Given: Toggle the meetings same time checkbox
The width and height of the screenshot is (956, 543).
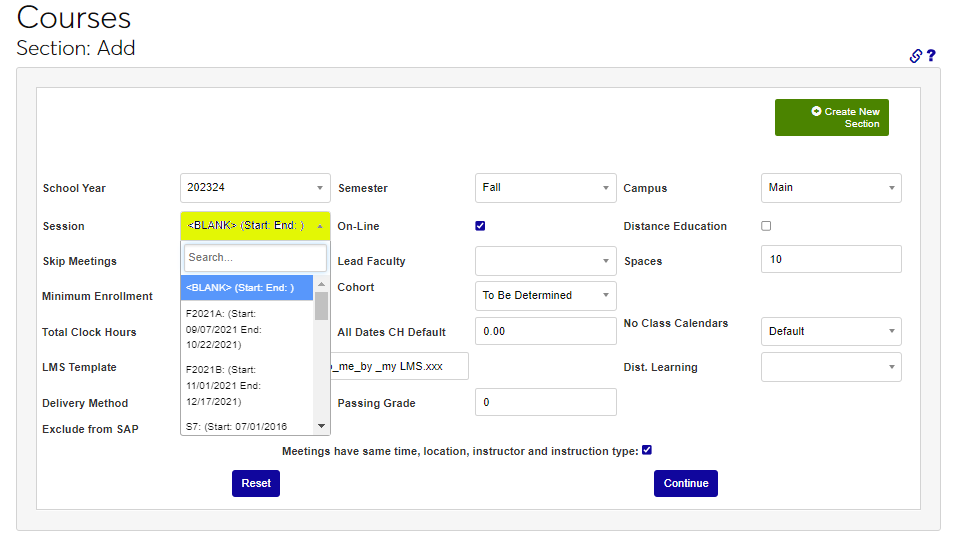Looking at the screenshot, I should (x=647, y=450).
